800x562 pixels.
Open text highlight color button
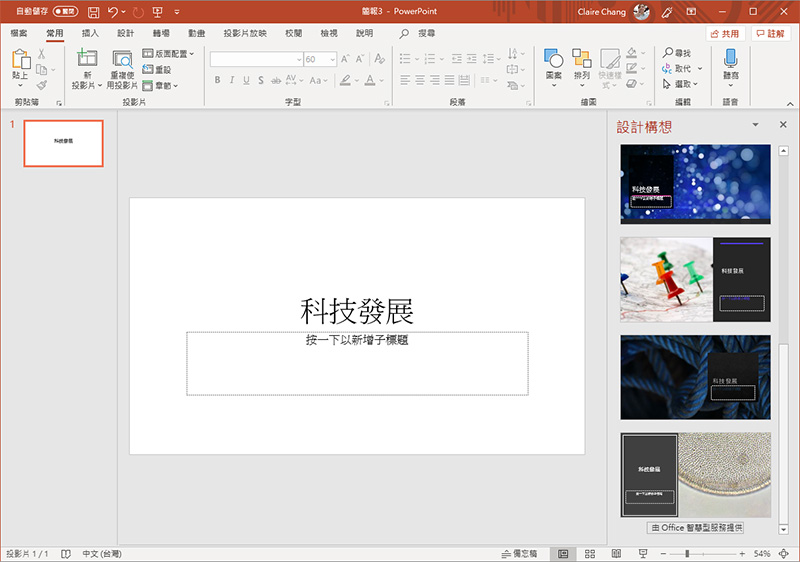pos(345,80)
